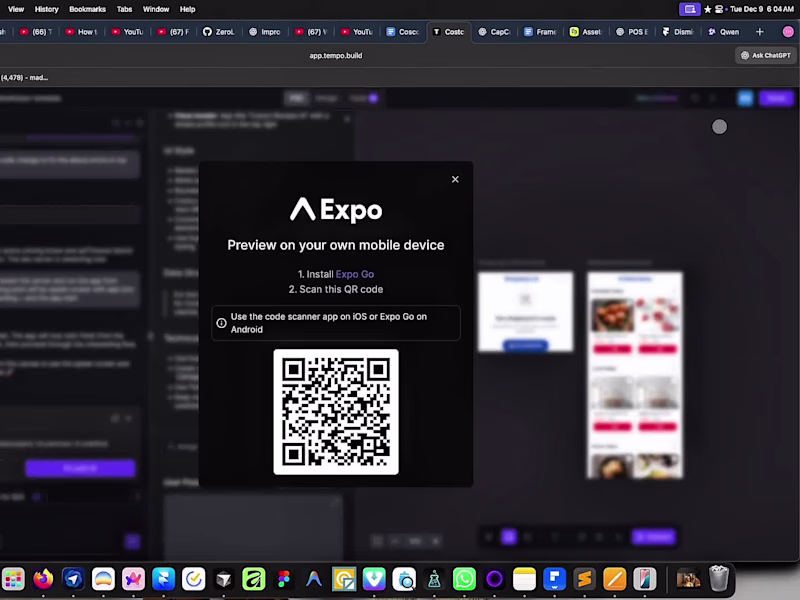Select the active 'Costc' Tempo tab
800x600 pixels.
click(x=449, y=32)
